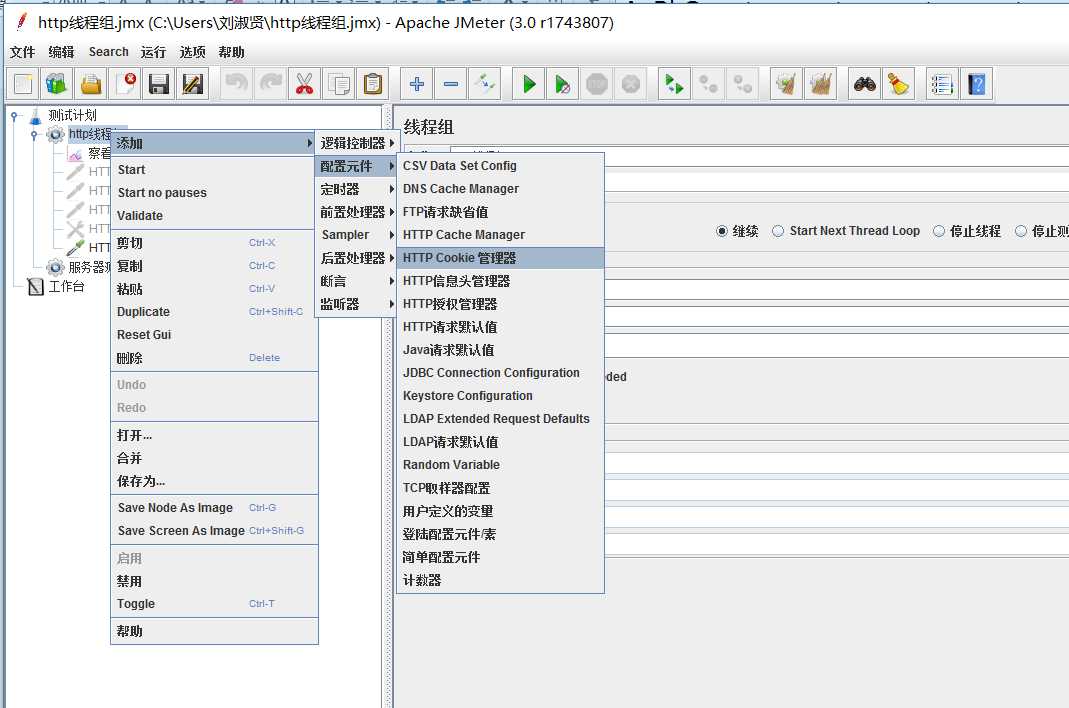The height and width of the screenshot is (708, 1069).
Task: Choose 计数器 config element
Action: click(500, 580)
